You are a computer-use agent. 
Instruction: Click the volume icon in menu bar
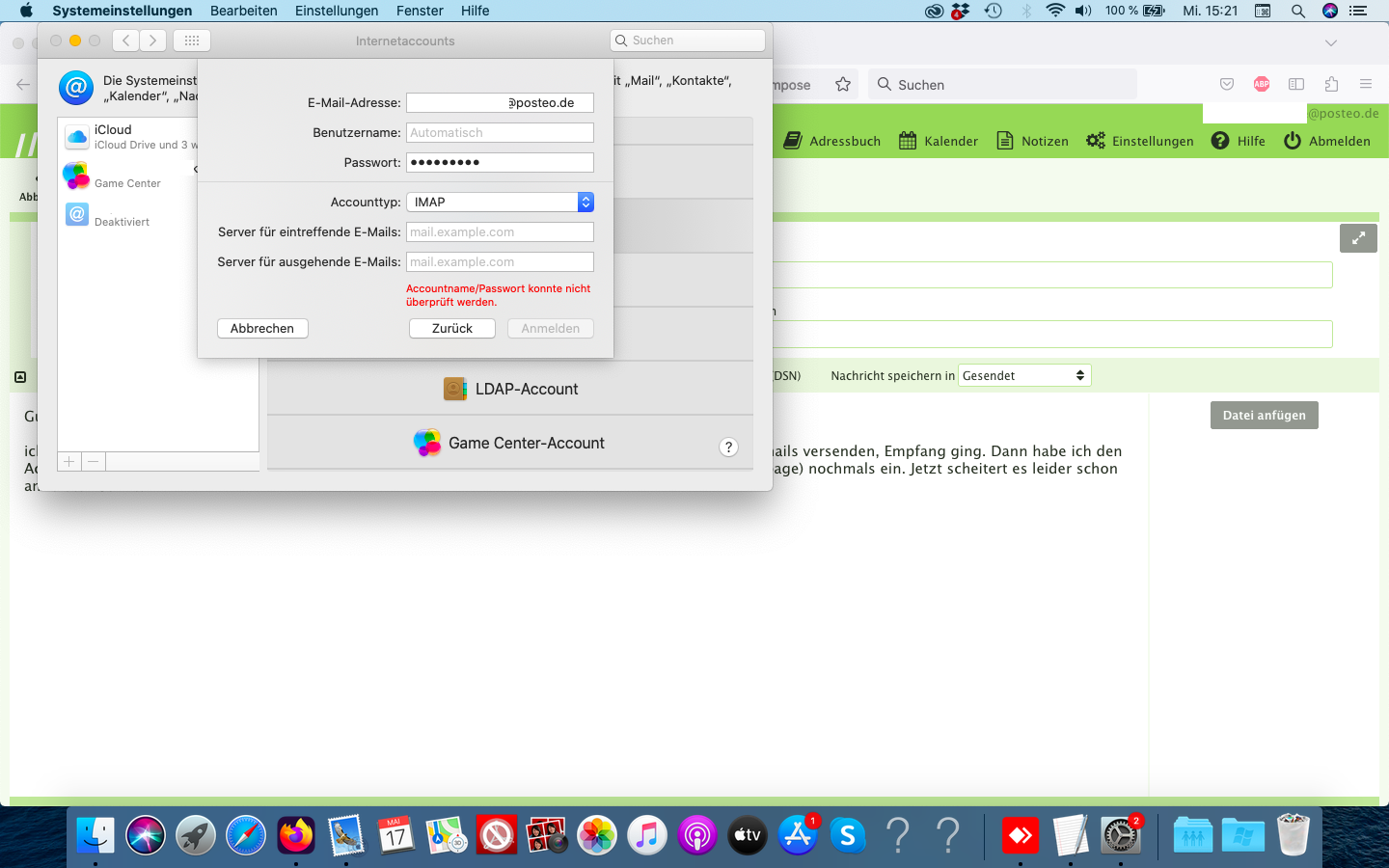[1083, 11]
